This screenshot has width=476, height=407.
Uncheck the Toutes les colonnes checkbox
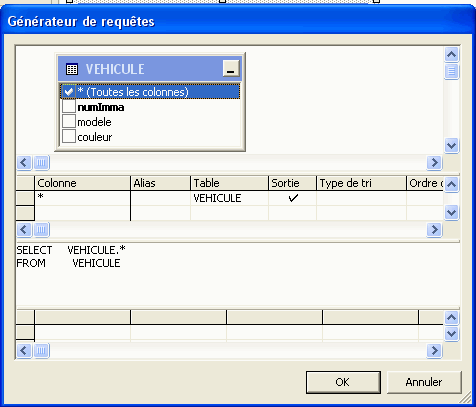point(69,92)
